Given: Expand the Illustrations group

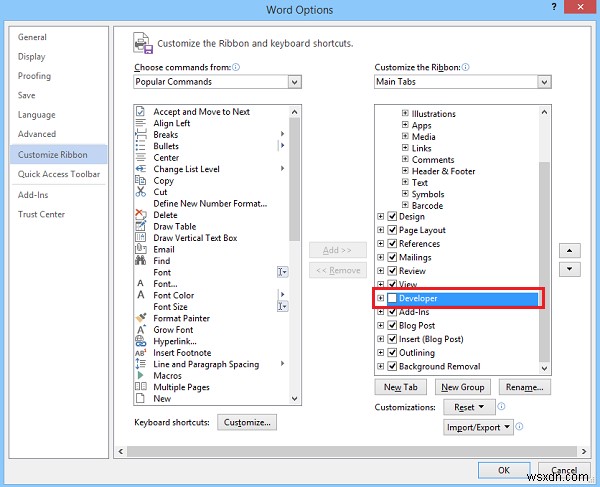Looking at the screenshot, I should pos(405,113).
